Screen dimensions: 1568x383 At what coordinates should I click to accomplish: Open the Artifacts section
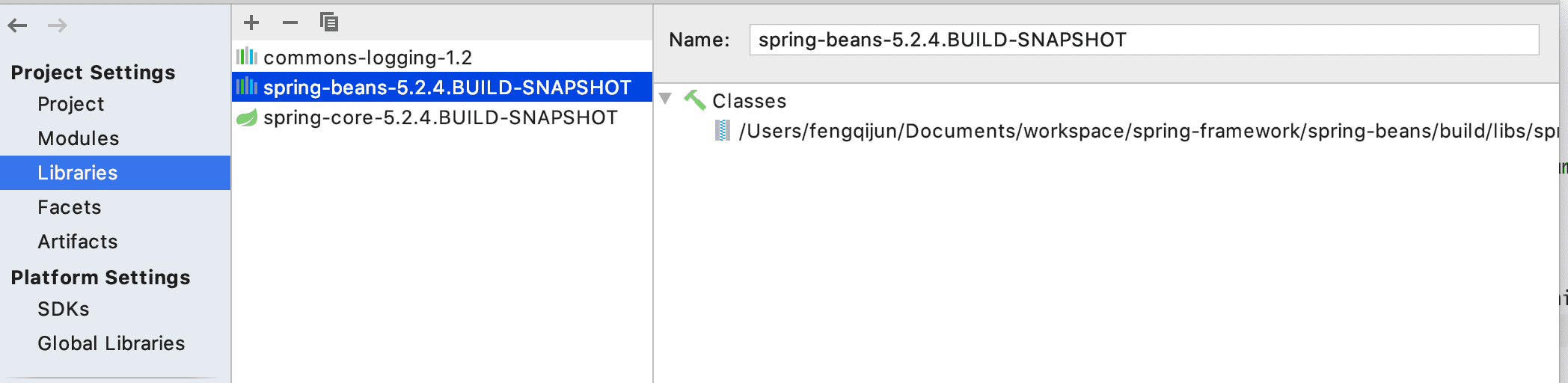[x=78, y=242]
